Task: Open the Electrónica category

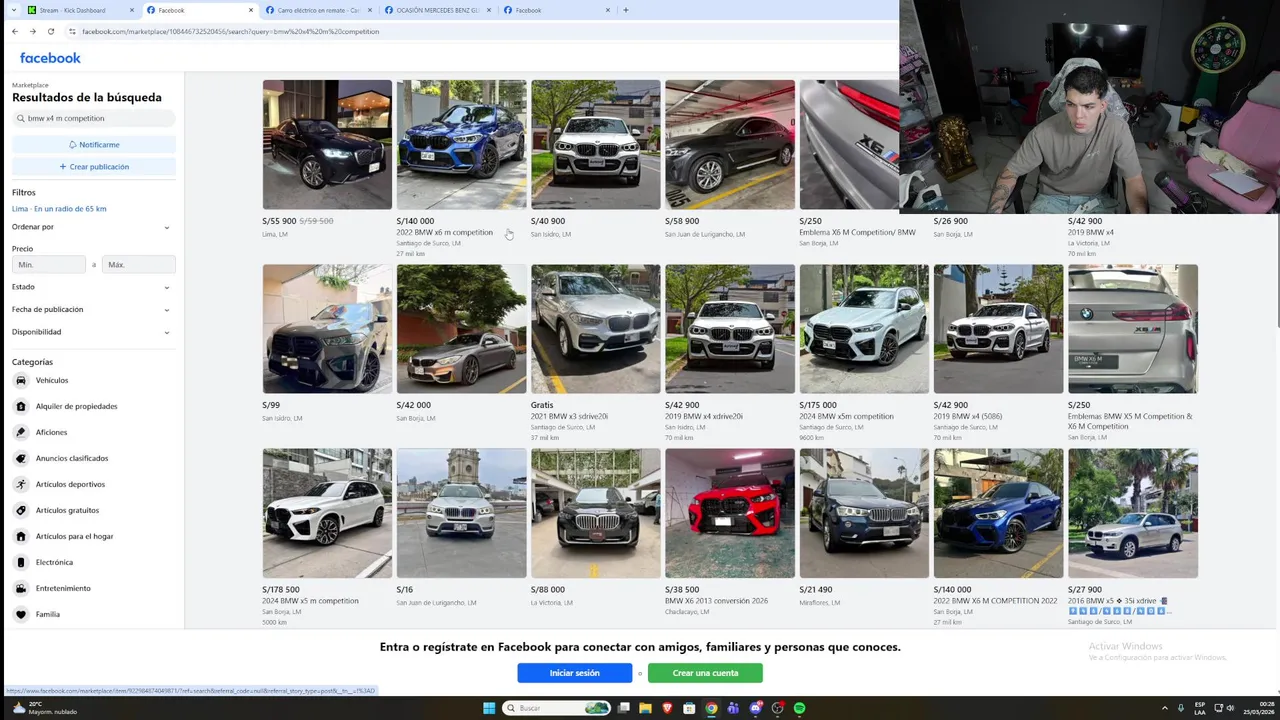Action: [54, 562]
